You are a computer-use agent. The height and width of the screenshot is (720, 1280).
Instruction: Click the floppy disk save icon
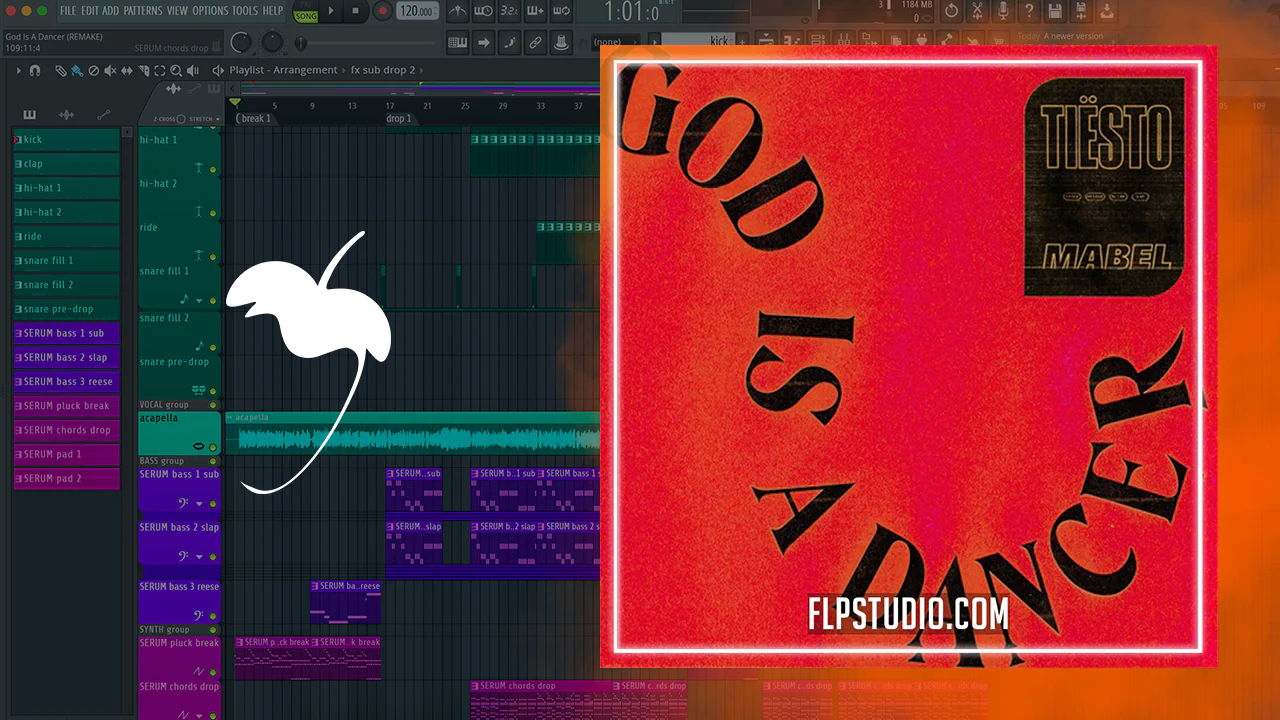coord(1055,11)
